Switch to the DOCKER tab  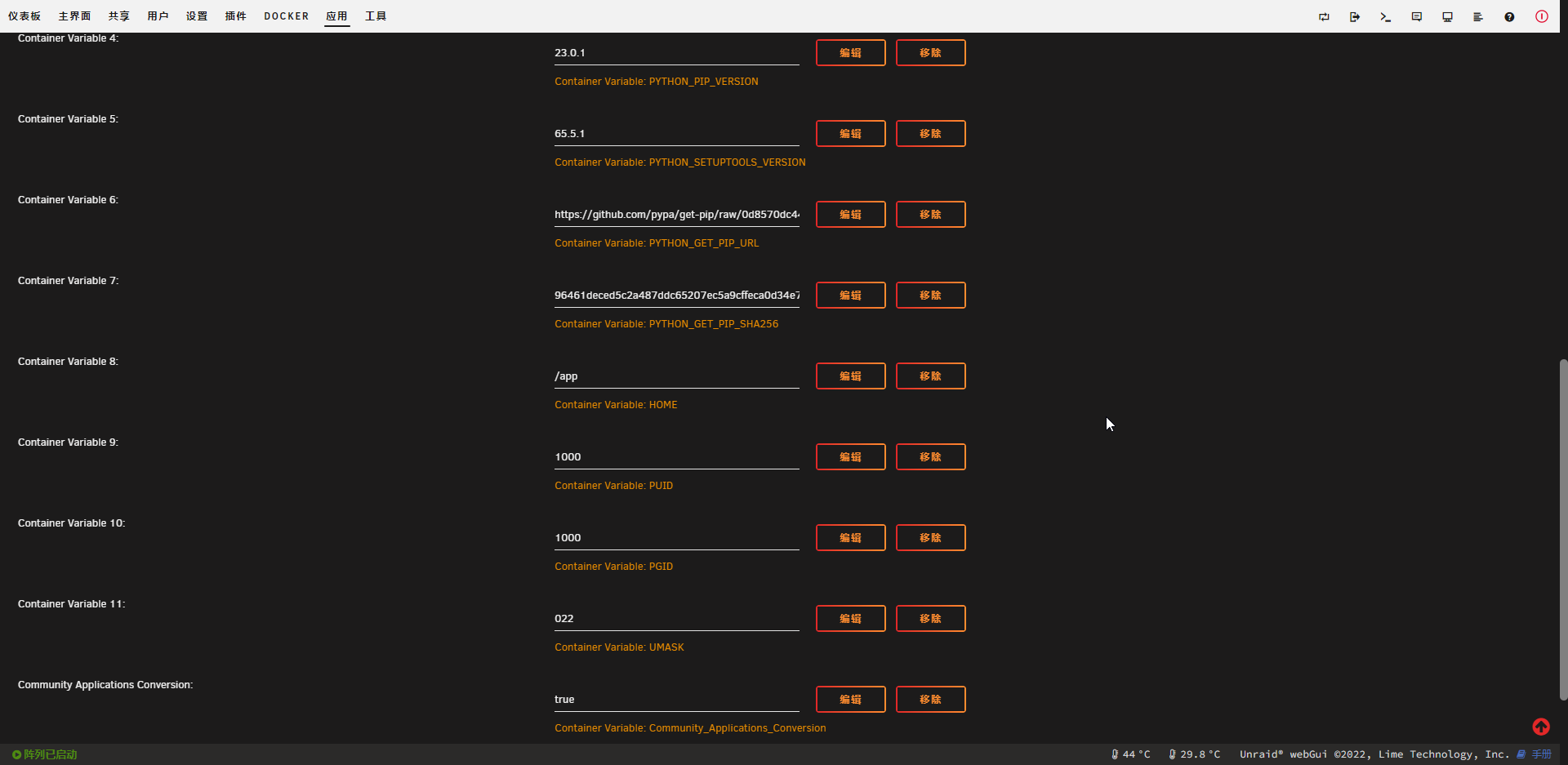tap(286, 16)
